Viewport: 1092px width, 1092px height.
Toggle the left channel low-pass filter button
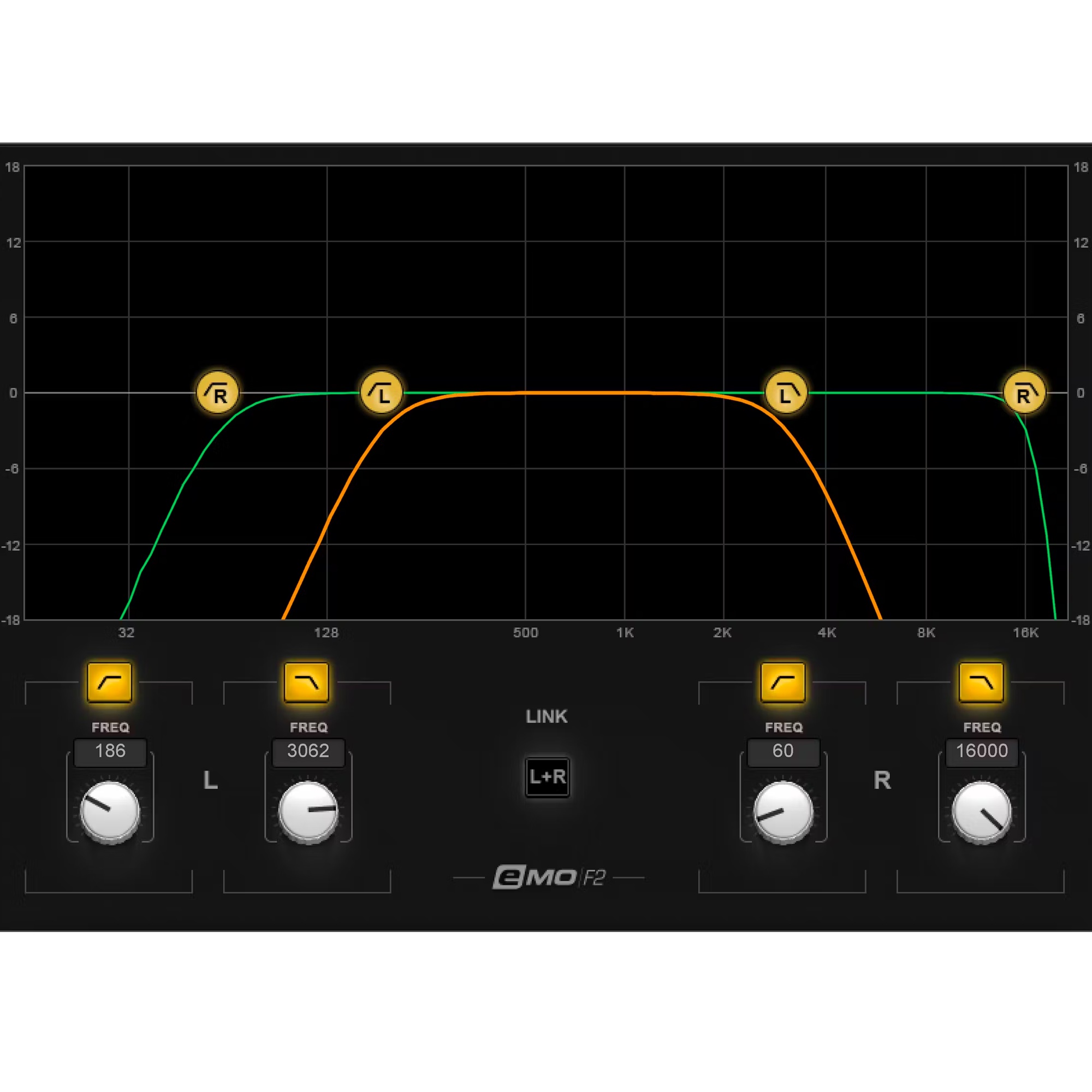click(x=307, y=683)
